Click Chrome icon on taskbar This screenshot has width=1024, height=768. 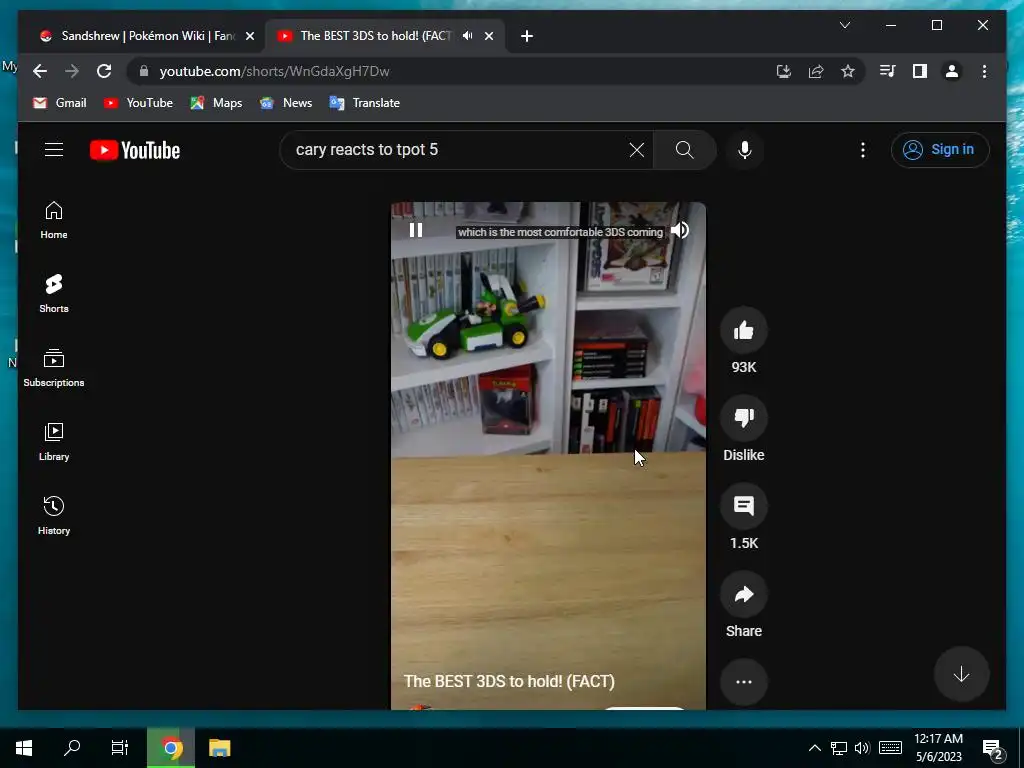[x=171, y=748]
